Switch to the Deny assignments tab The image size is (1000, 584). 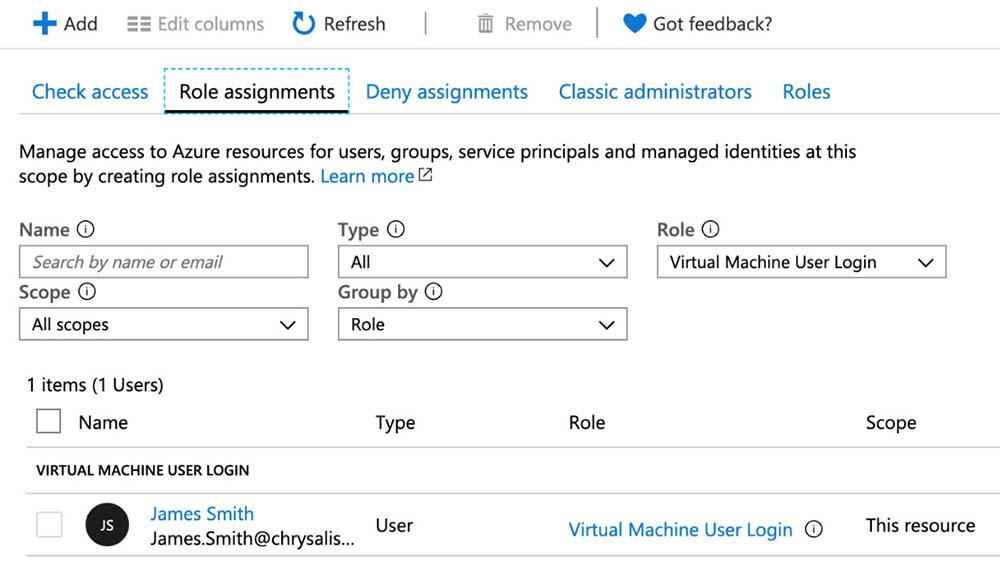click(x=446, y=92)
